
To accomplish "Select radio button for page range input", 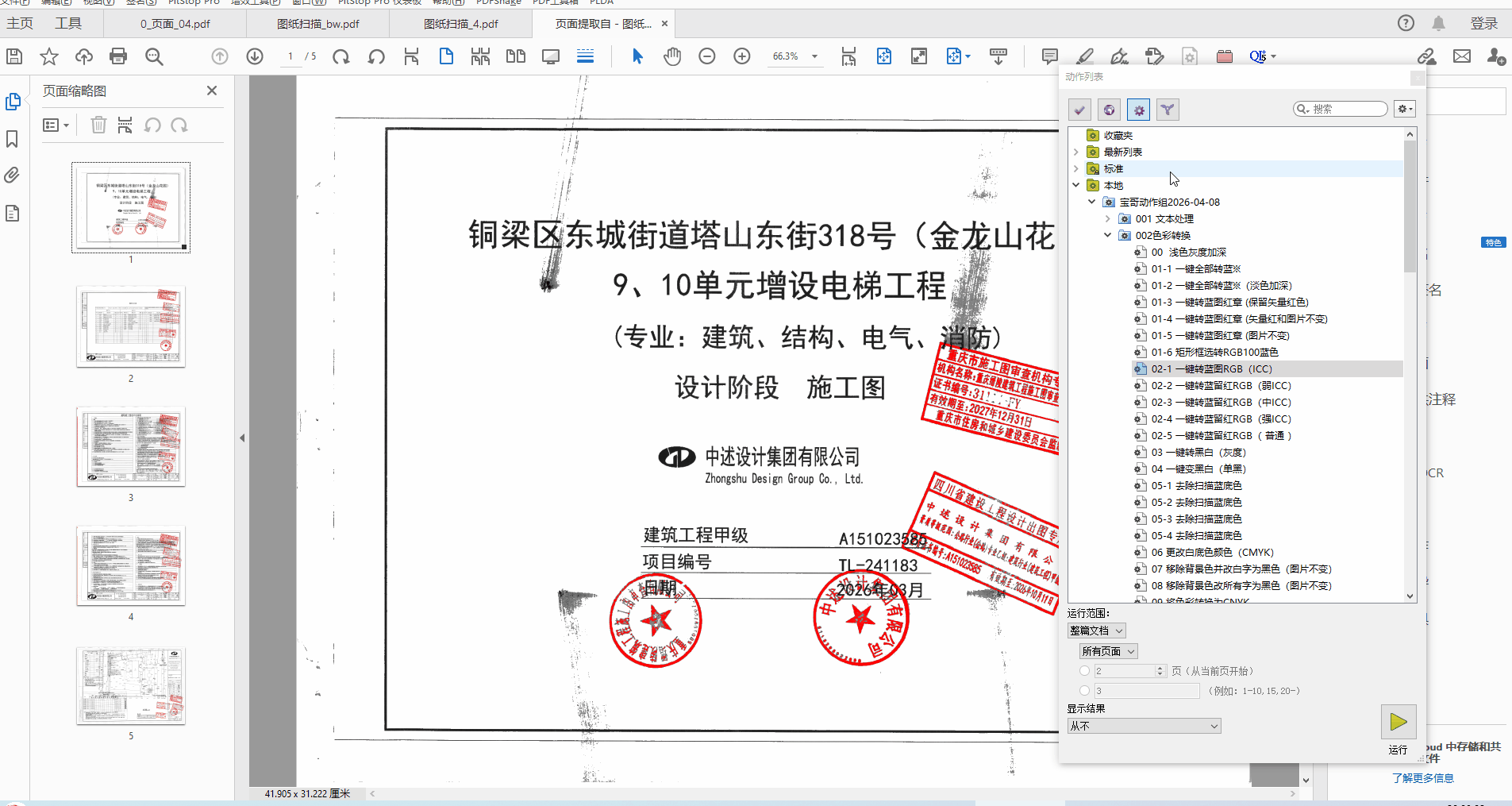I will pos(1086,690).
